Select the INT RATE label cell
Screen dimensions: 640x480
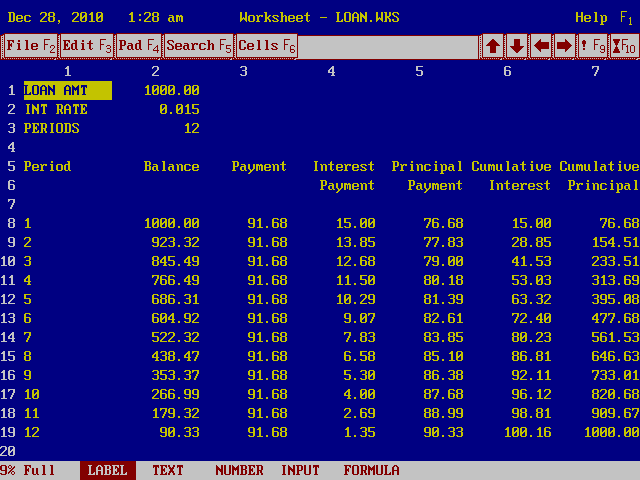pyautogui.click(x=56, y=109)
